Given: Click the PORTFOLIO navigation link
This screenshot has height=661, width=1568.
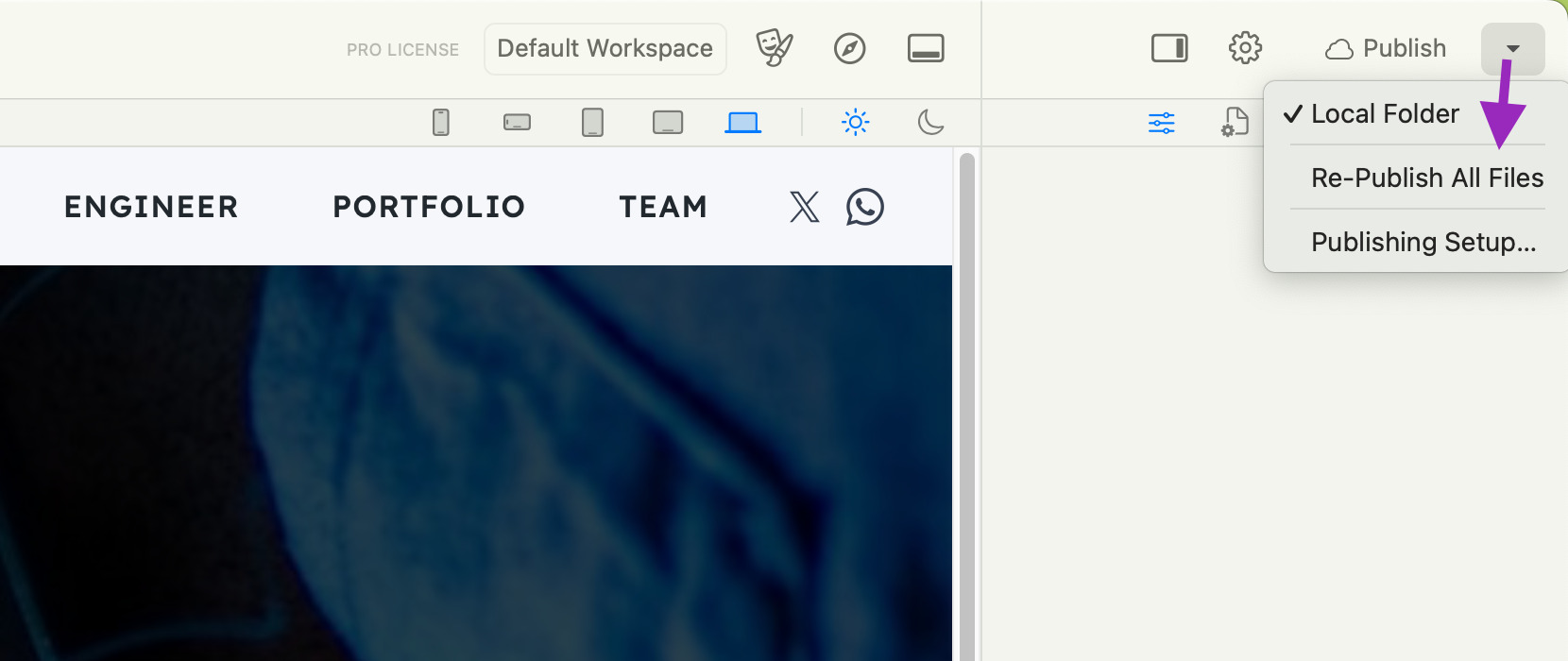Looking at the screenshot, I should click(x=429, y=207).
